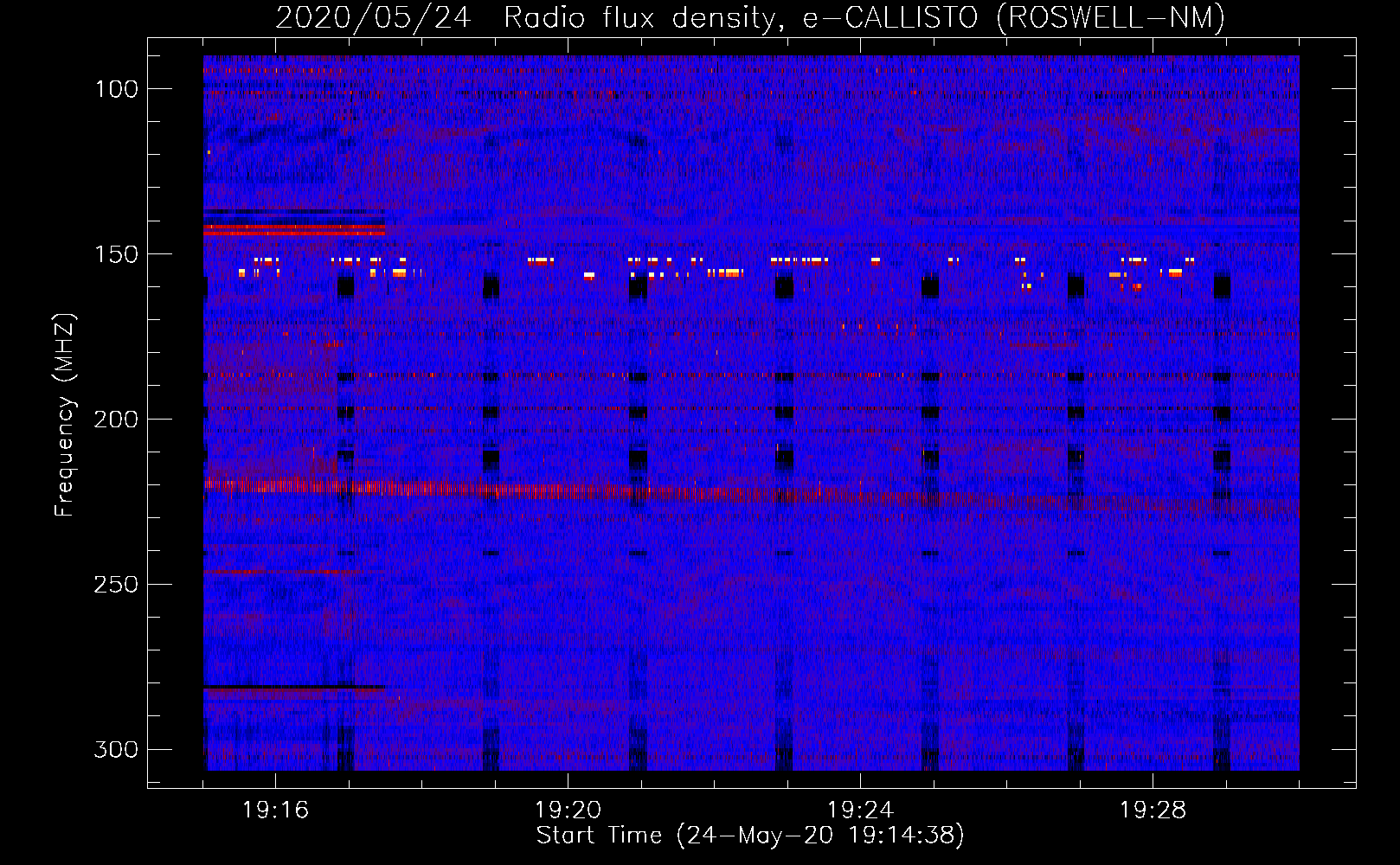
Task: Click the 'Start Time (24-May-20 19:14:38)' label
Action: (750, 836)
